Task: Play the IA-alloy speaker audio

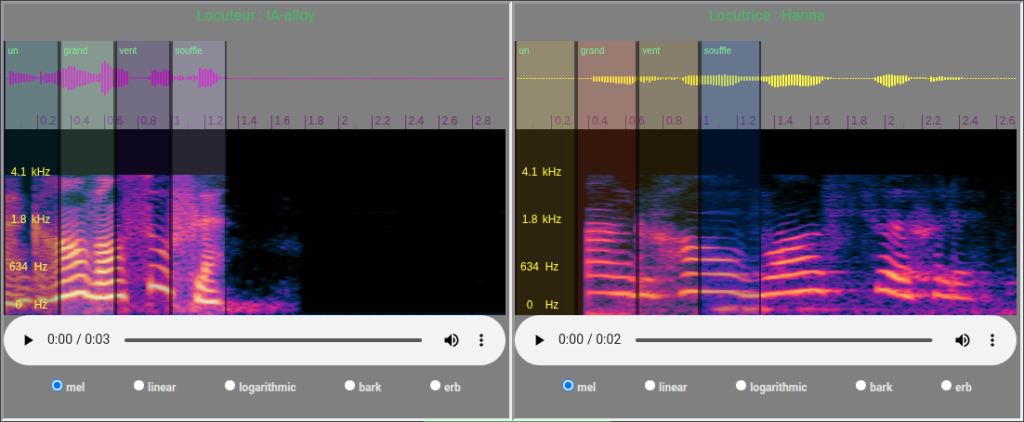Action: pyautogui.click(x=29, y=340)
